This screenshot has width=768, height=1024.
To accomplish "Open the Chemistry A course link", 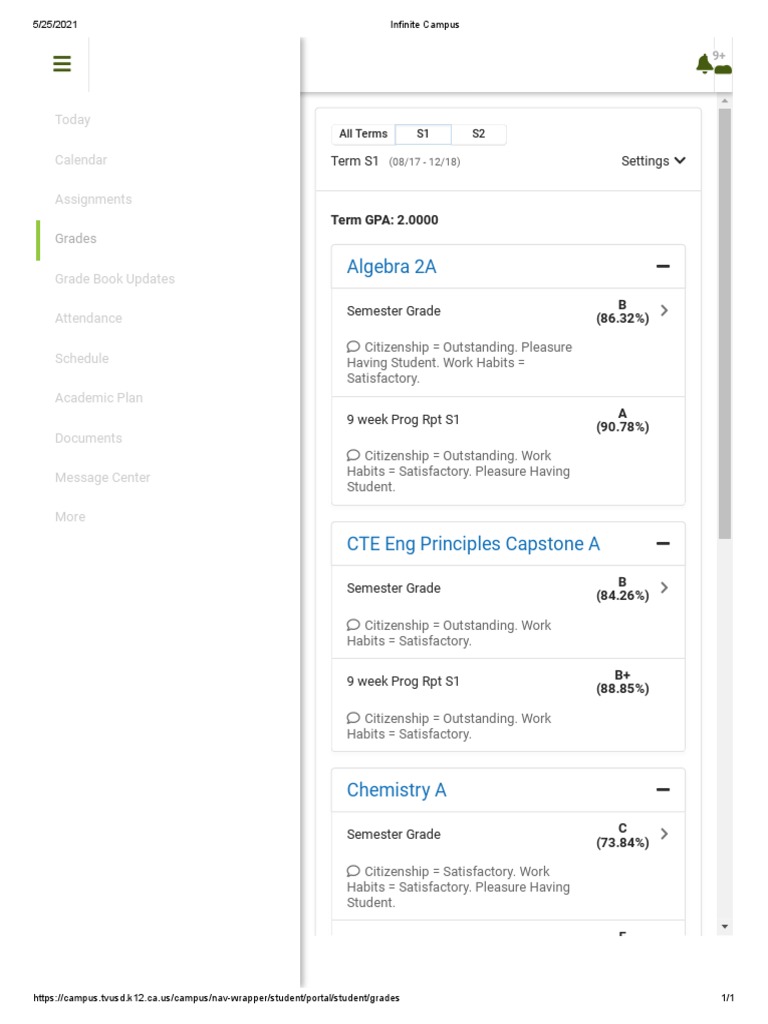I will pyautogui.click(x=396, y=790).
